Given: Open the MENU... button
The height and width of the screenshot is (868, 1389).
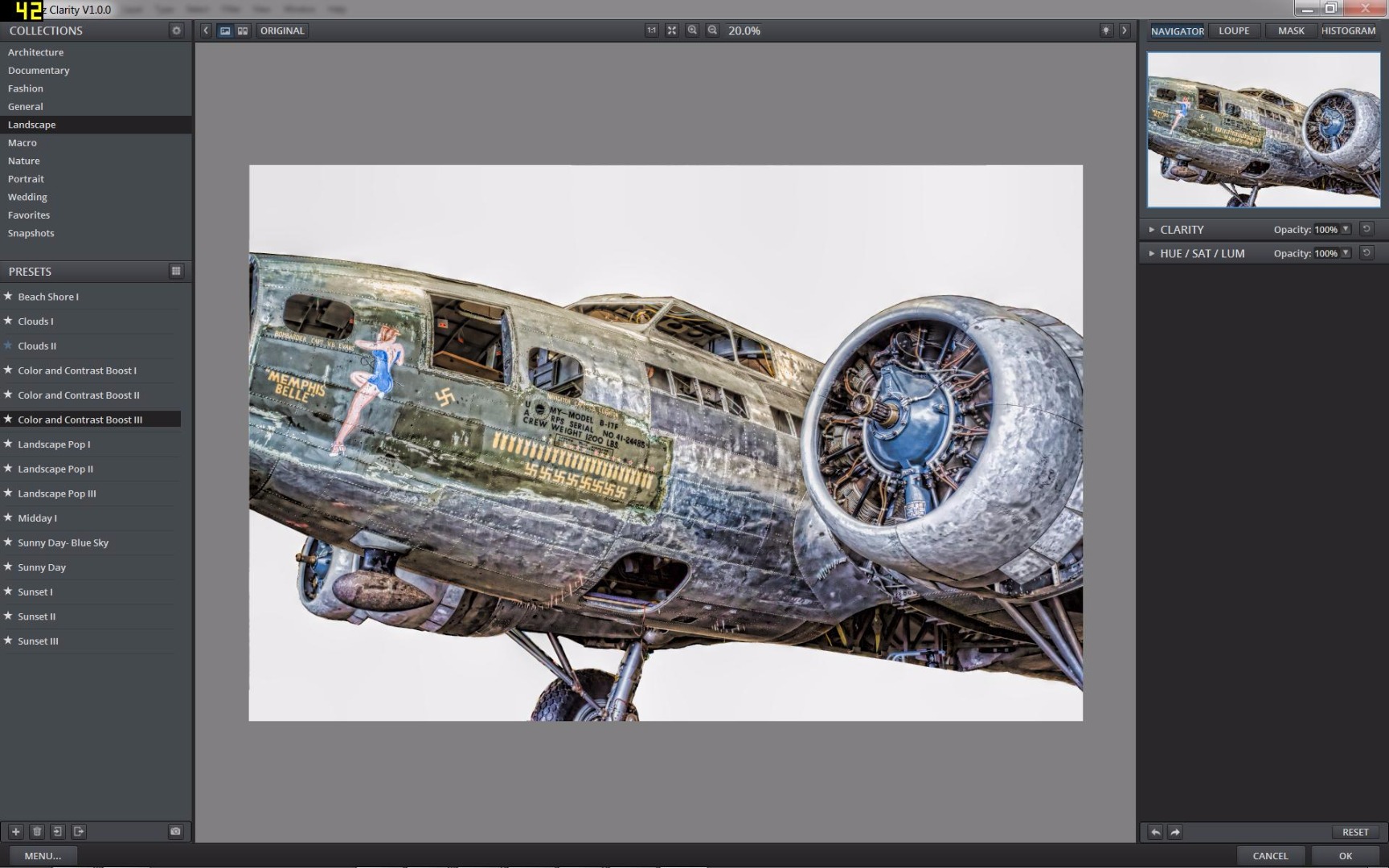Looking at the screenshot, I should 43,856.
